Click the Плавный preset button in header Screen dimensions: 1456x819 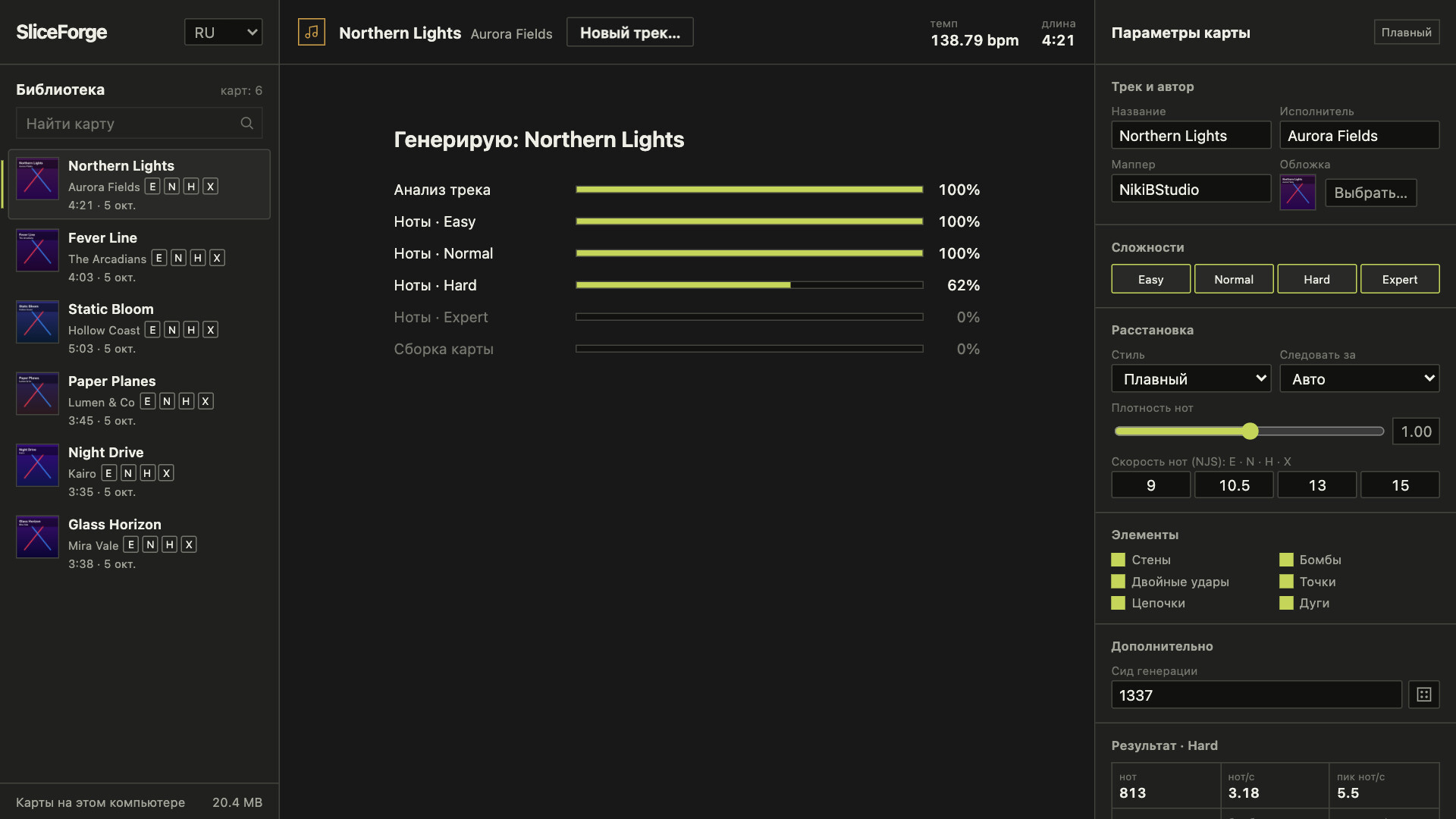pyautogui.click(x=1407, y=32)
